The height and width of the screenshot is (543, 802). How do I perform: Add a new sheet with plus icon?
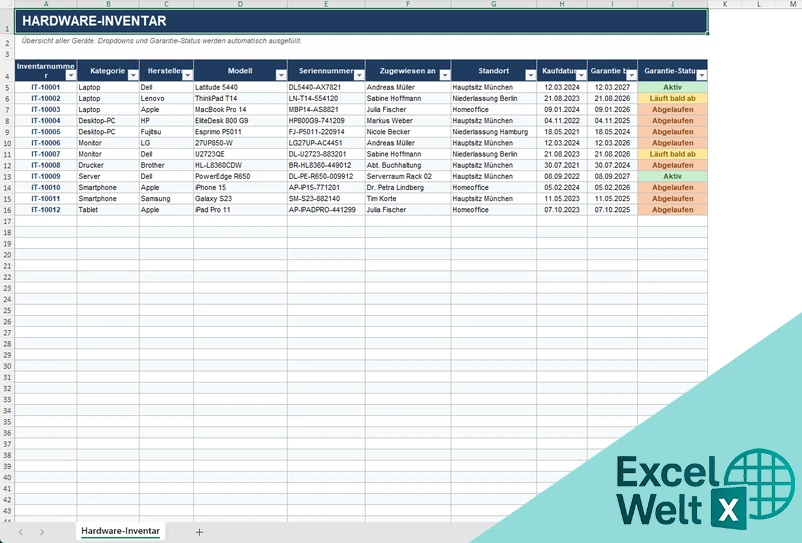point(199,532)
